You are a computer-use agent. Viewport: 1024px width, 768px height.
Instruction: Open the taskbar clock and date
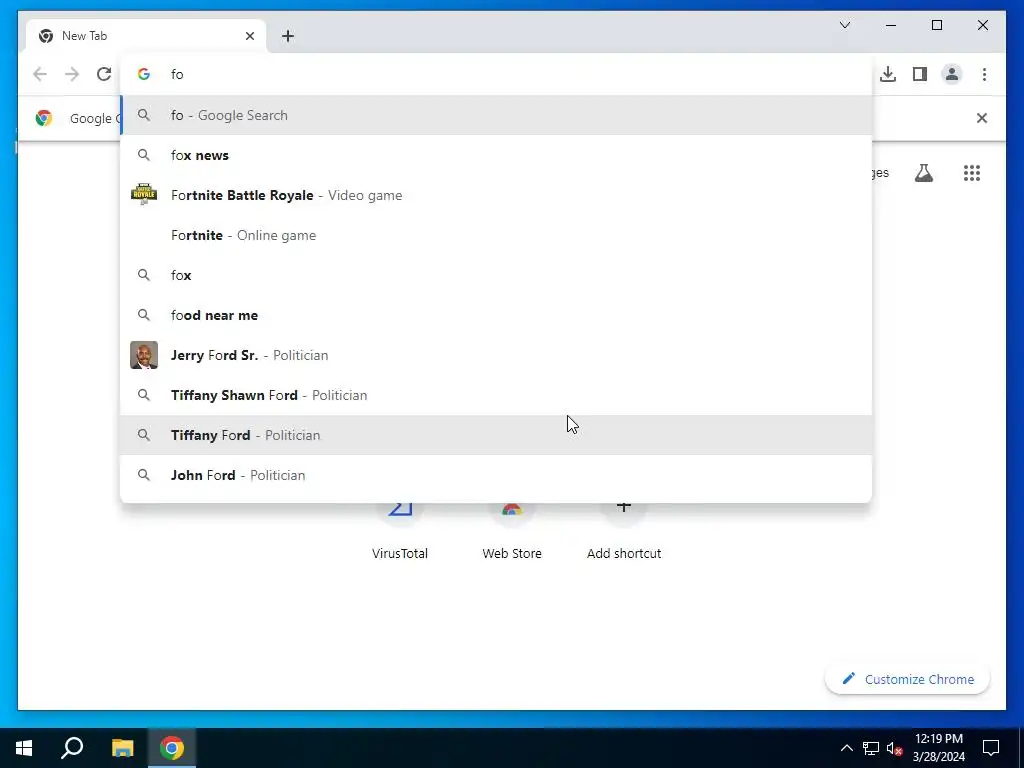[938, 748]
